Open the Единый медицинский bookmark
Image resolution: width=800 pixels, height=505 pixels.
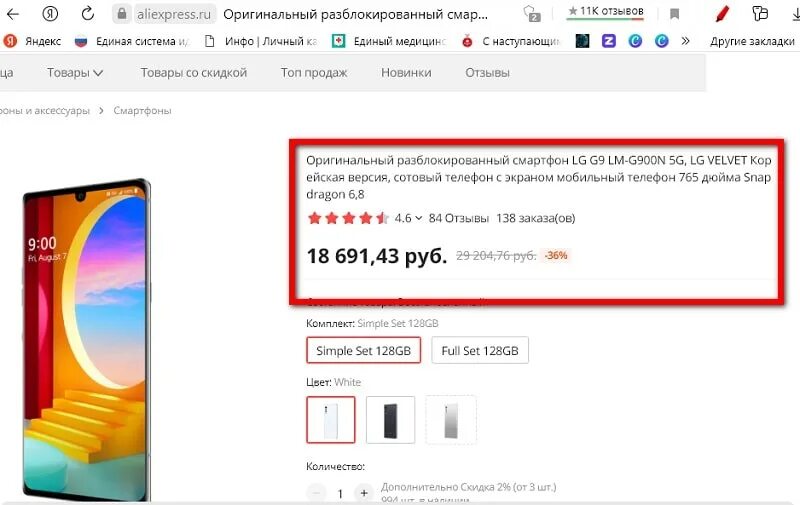point(389,41)
